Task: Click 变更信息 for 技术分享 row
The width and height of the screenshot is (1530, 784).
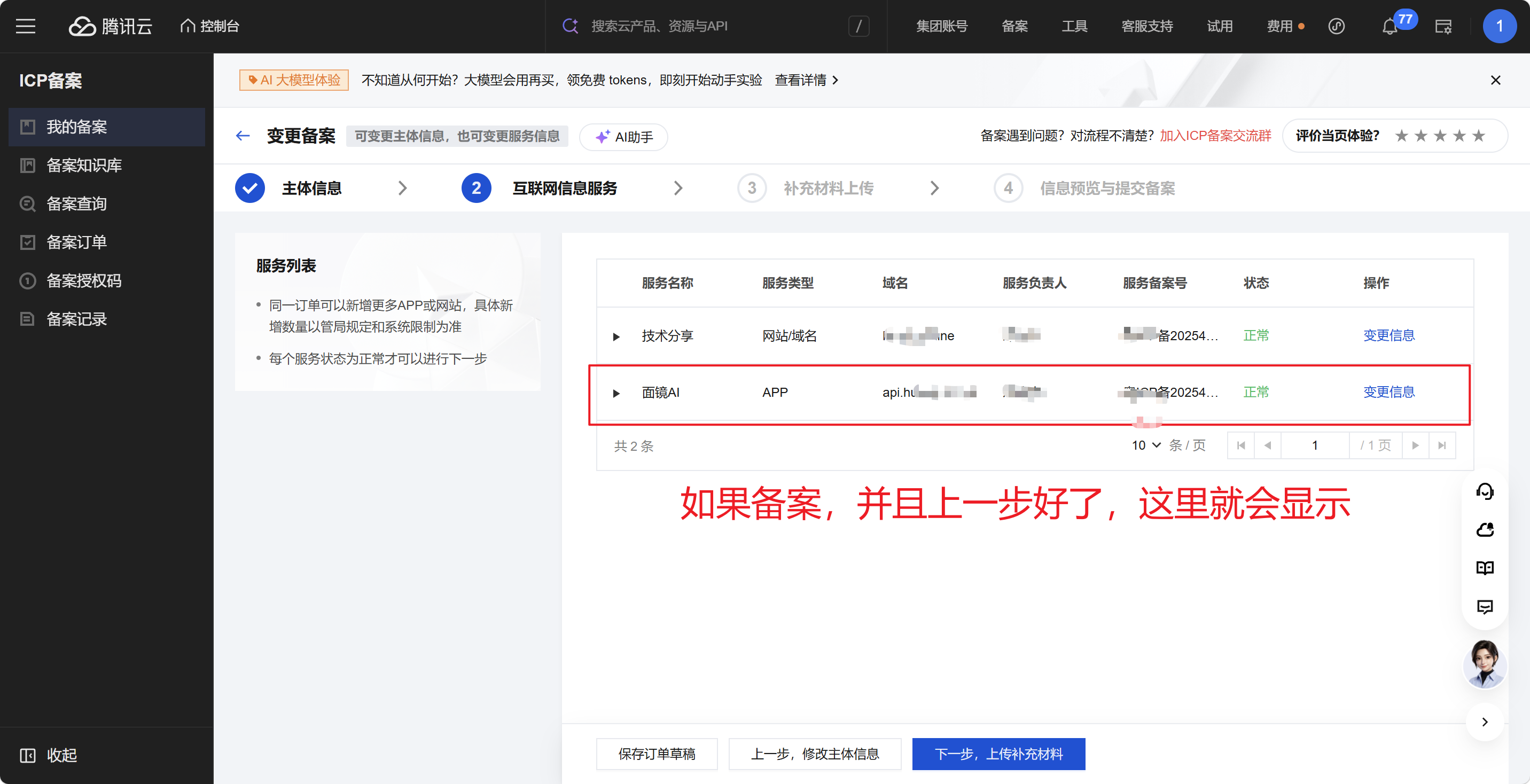Action: click(1388, 335)
